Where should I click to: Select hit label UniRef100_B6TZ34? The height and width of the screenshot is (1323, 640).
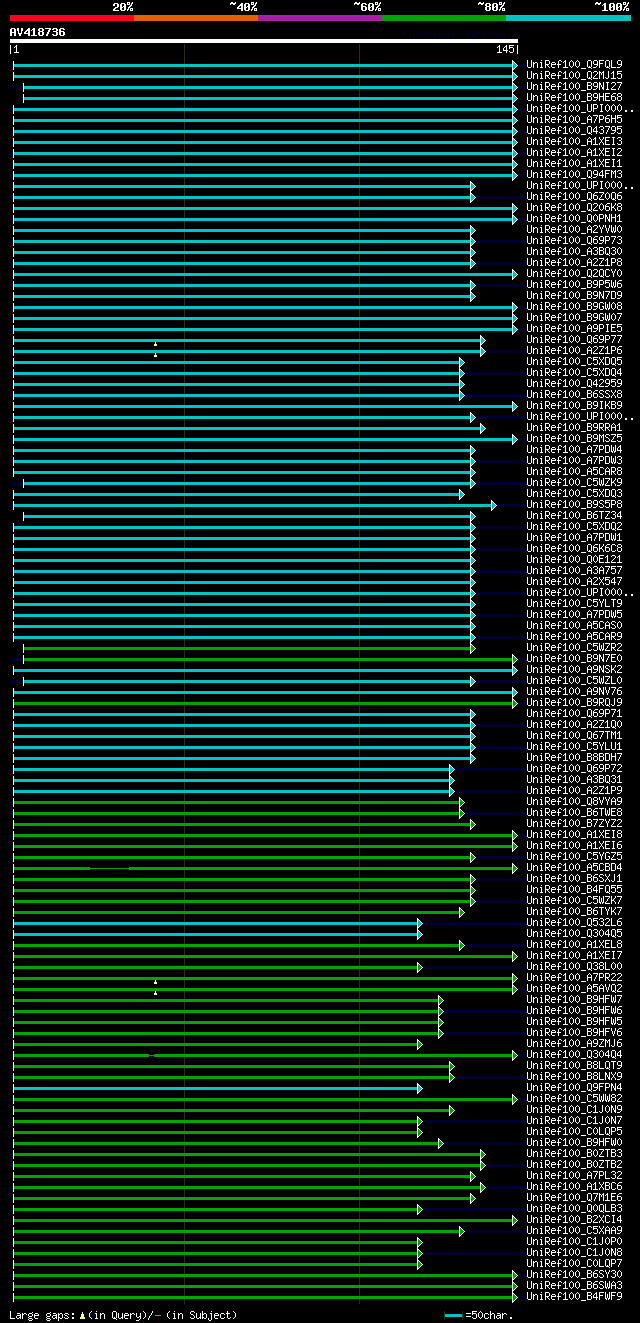pyautogui.click(x=574, y=515)
